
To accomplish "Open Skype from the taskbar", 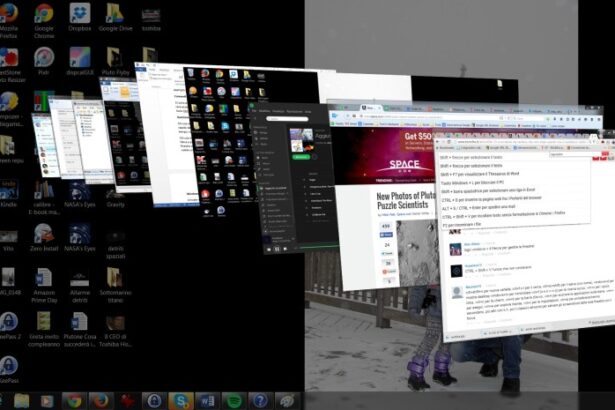I will 179,400.
